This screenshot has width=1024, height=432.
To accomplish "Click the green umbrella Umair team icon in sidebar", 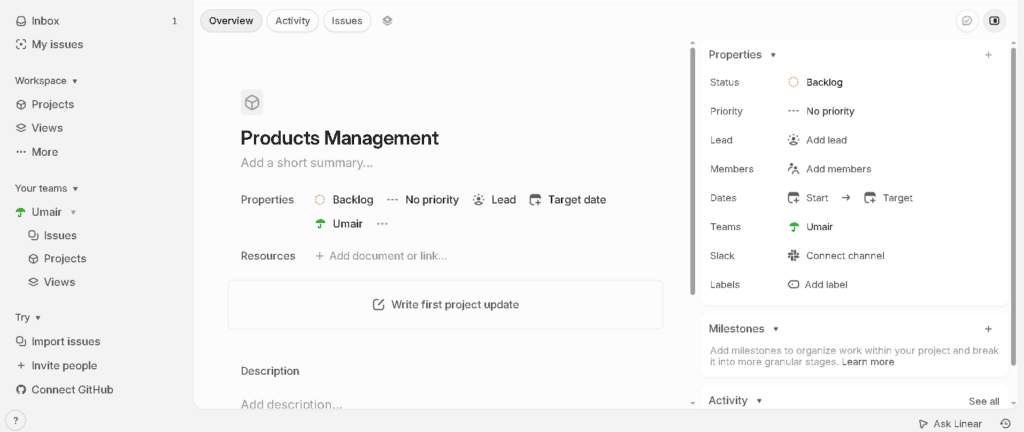I will tap(21, 212).
